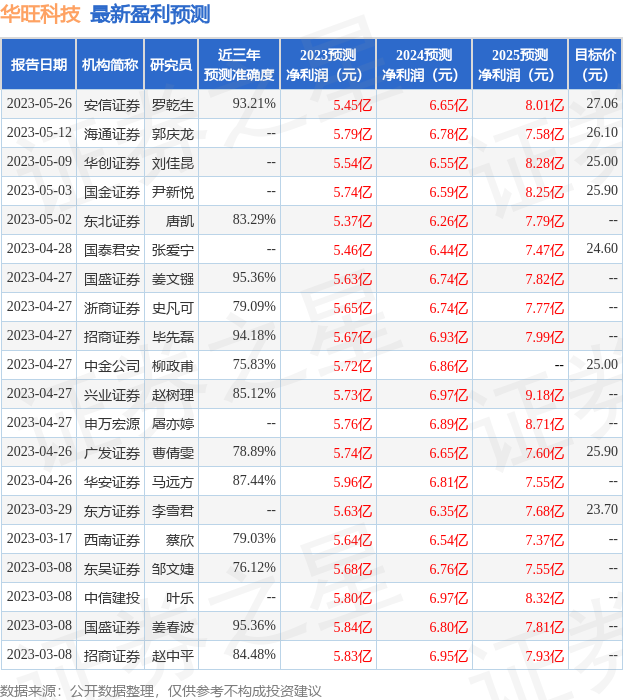Image resolution: width=623 pixels, height=700 pixels.
Task: Click accuracy value 84.48%
Action: (x=254, y=655)
